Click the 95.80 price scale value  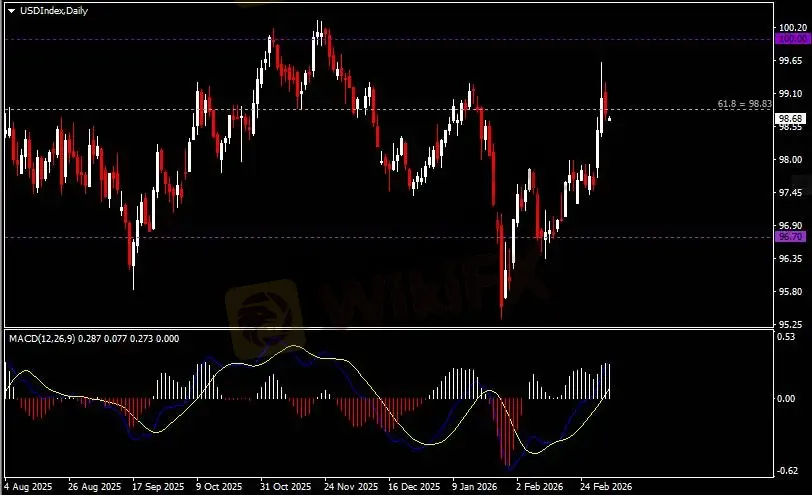790,292
